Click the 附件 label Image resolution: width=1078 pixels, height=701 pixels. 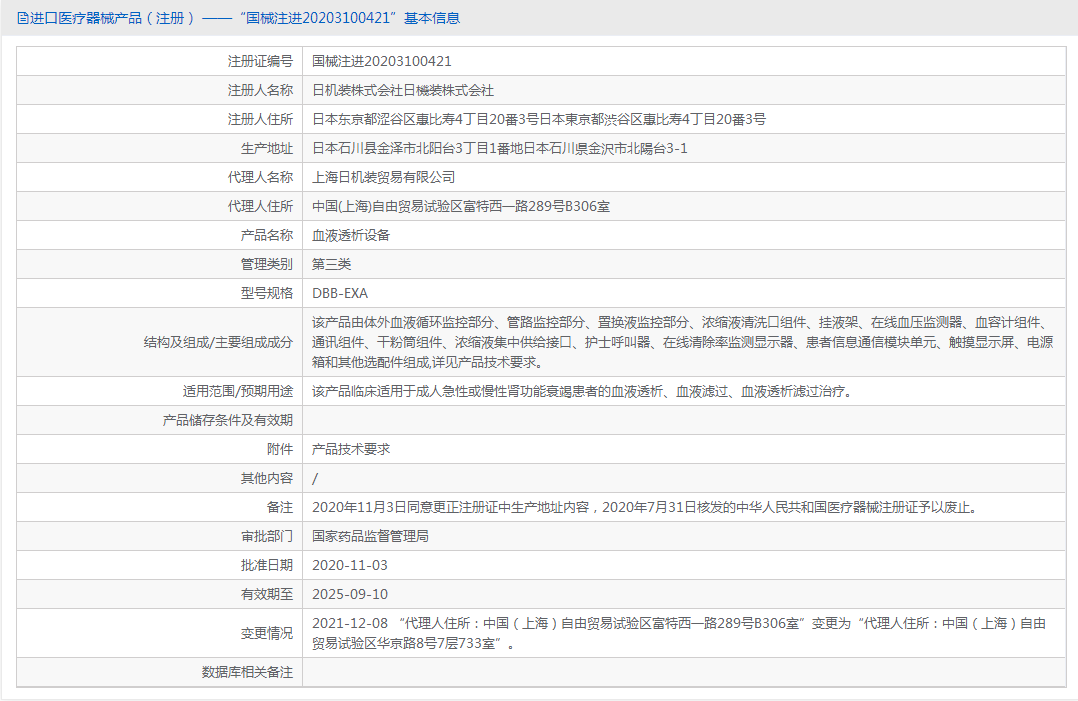280,449
